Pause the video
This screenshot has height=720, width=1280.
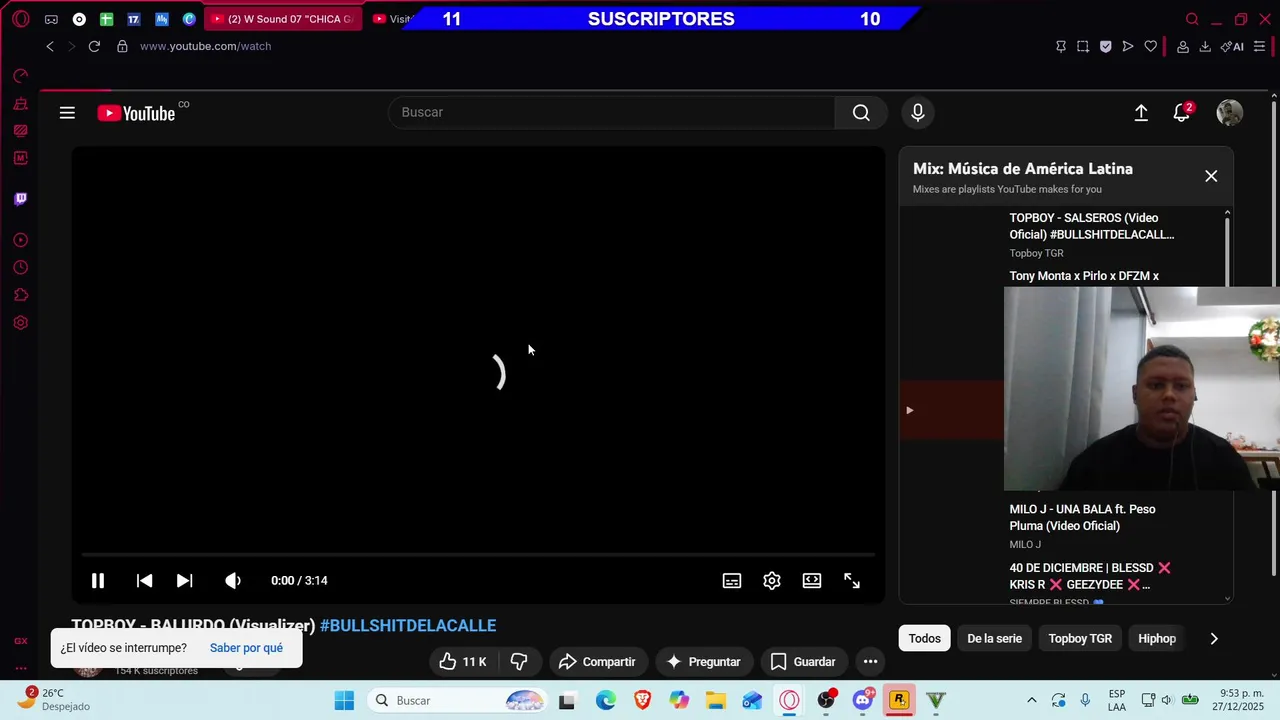(x=98, y=581)
